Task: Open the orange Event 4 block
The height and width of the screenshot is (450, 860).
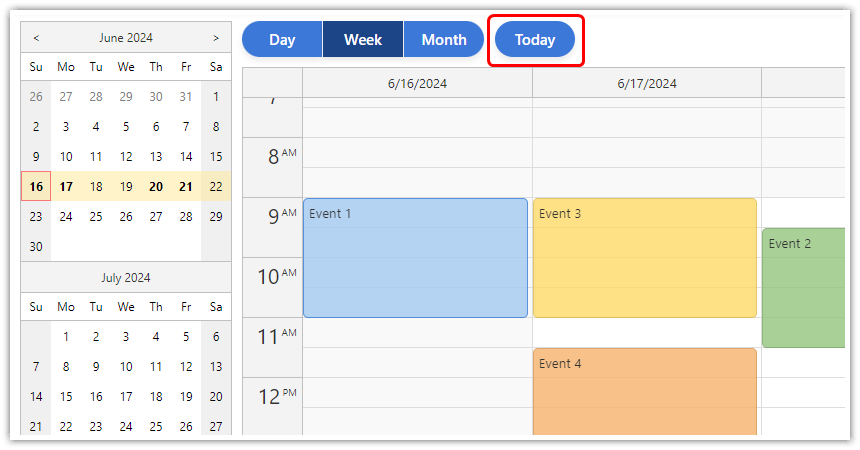Action: [x=645, y=395]
